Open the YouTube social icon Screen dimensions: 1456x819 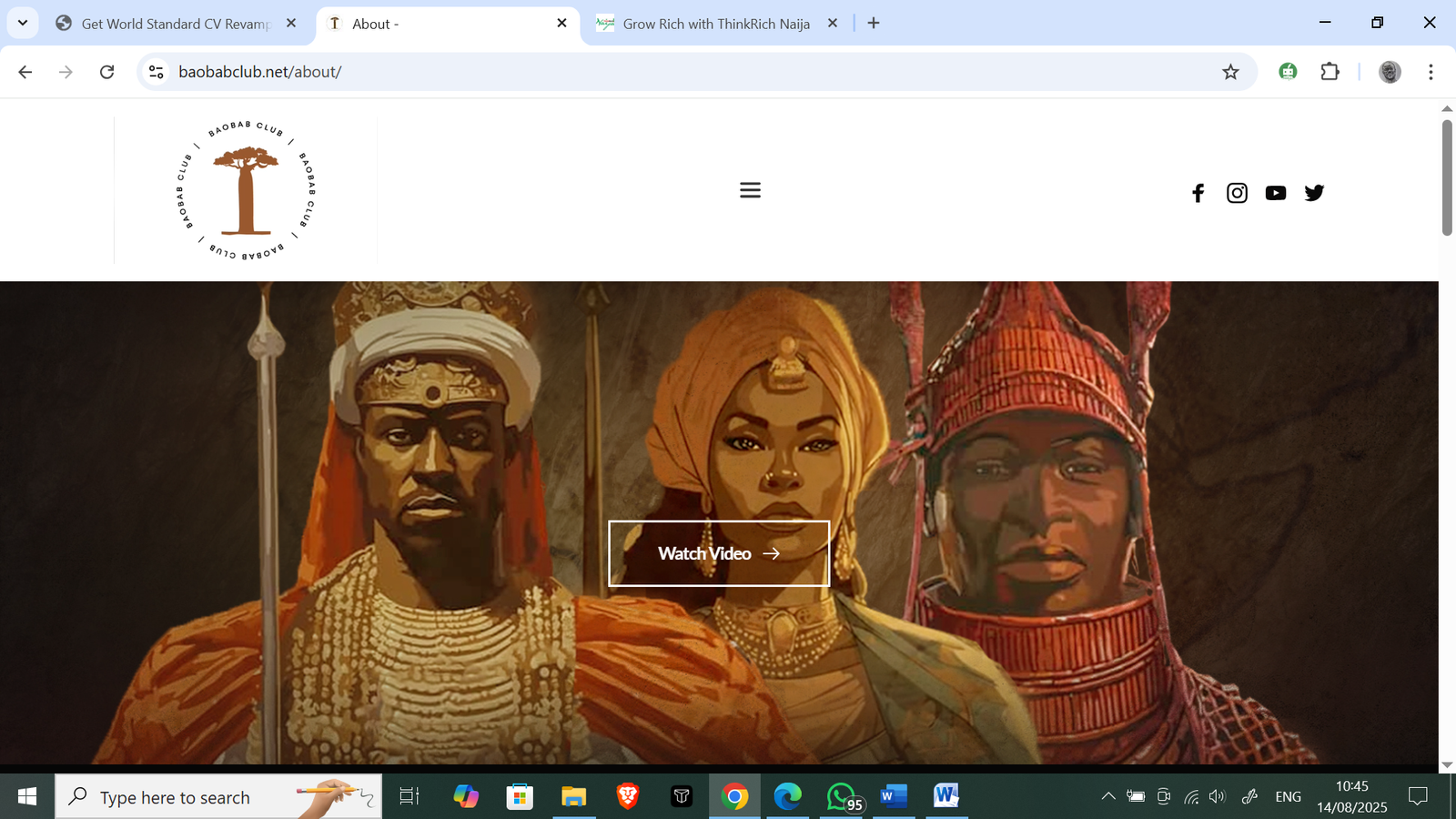[1276, 193]
